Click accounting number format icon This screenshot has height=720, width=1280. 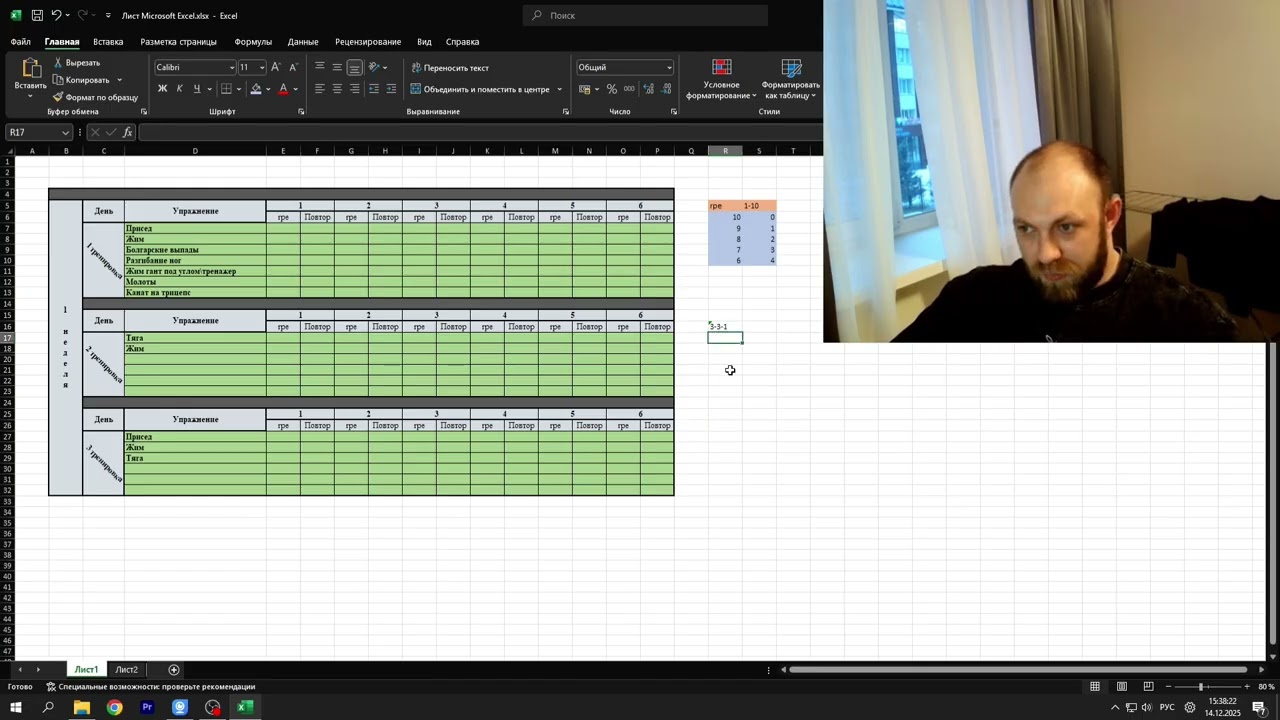click(584, 89)
